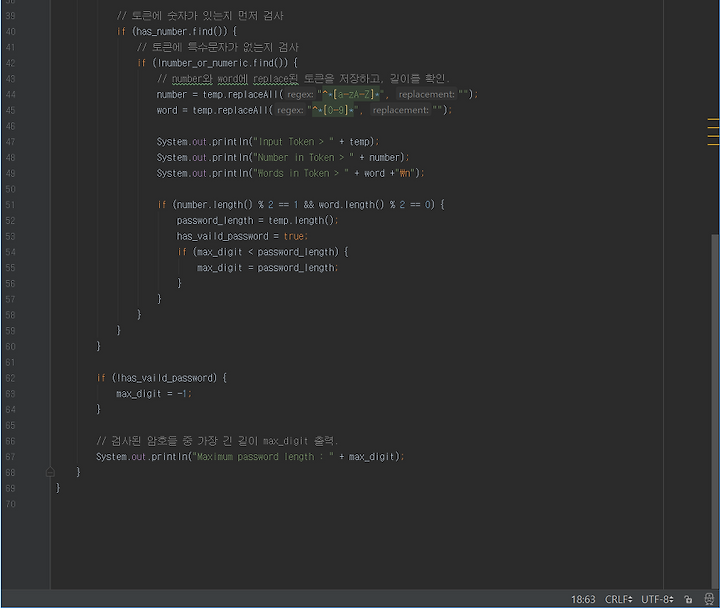Click the bottom orange warning stripe mark
The image size is (720, 608).
713,145
